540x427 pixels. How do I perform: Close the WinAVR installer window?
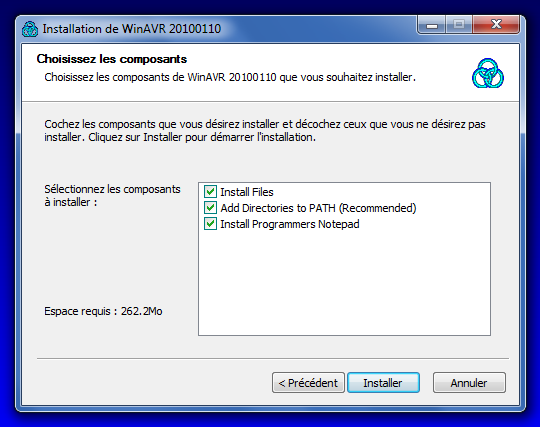pyautogui.click(x=496, y=24)
